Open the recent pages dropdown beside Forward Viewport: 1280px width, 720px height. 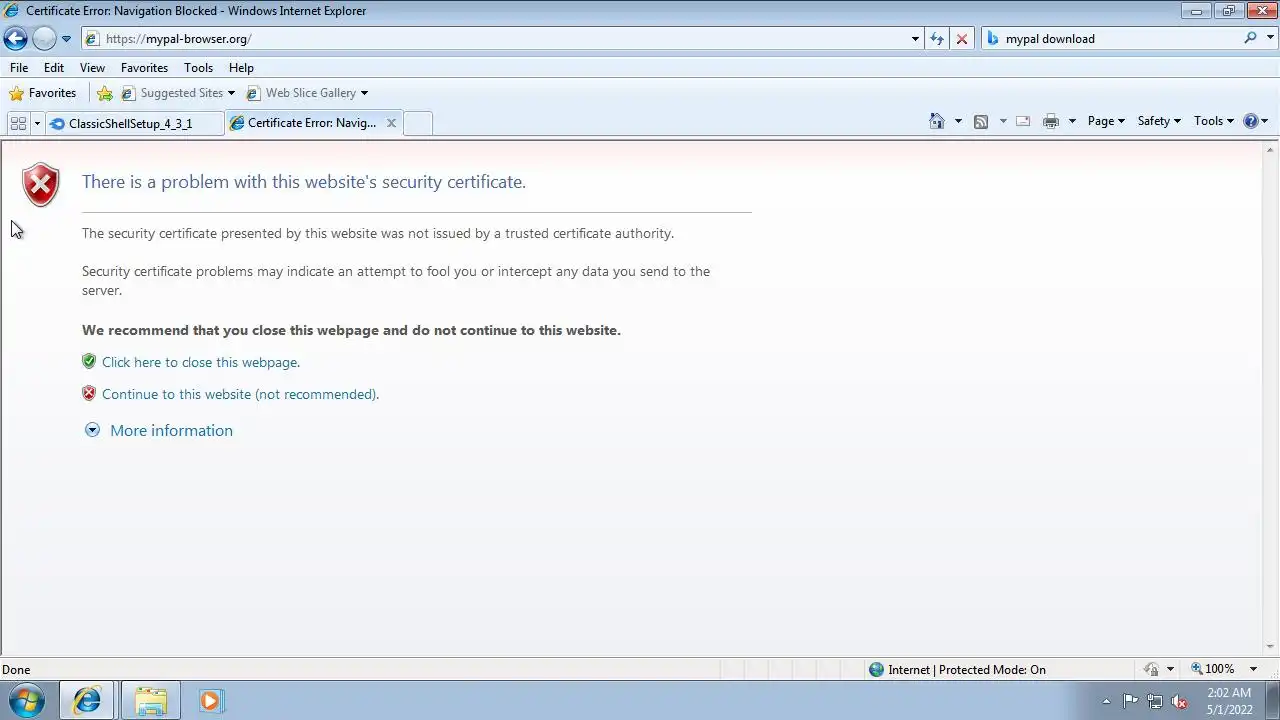[66, 39]
